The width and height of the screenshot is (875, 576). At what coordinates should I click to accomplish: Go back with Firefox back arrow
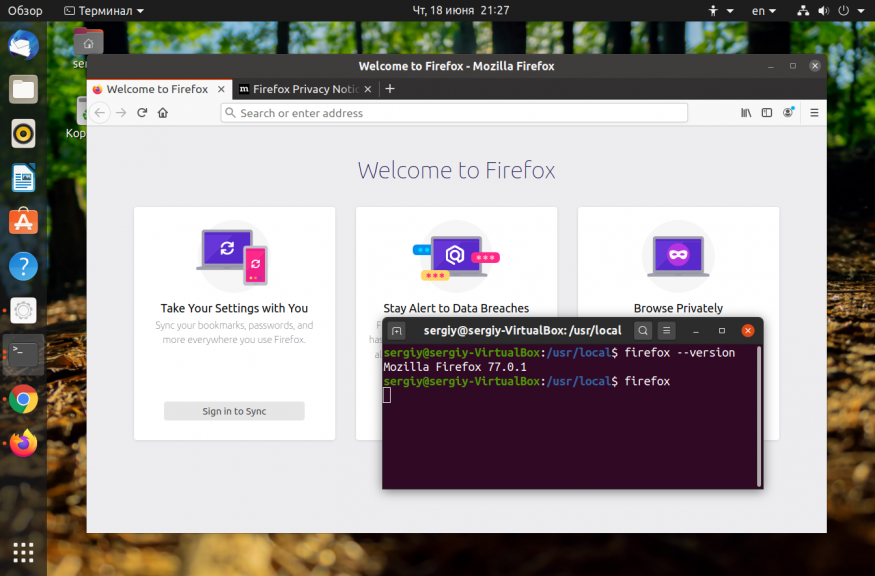[x=100, y=113]
